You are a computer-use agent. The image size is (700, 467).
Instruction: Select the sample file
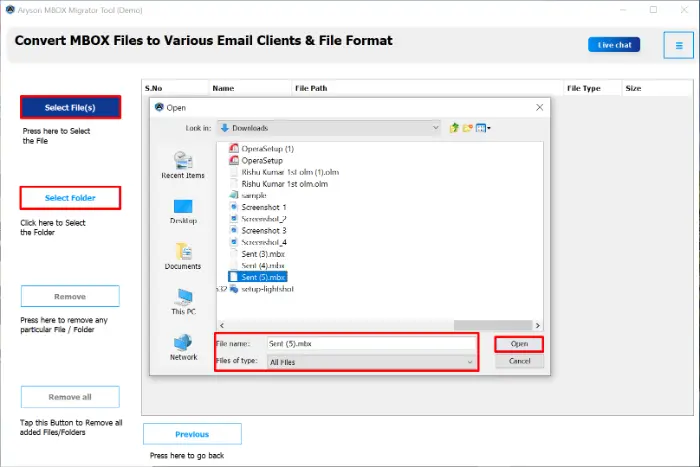(248, 195)
